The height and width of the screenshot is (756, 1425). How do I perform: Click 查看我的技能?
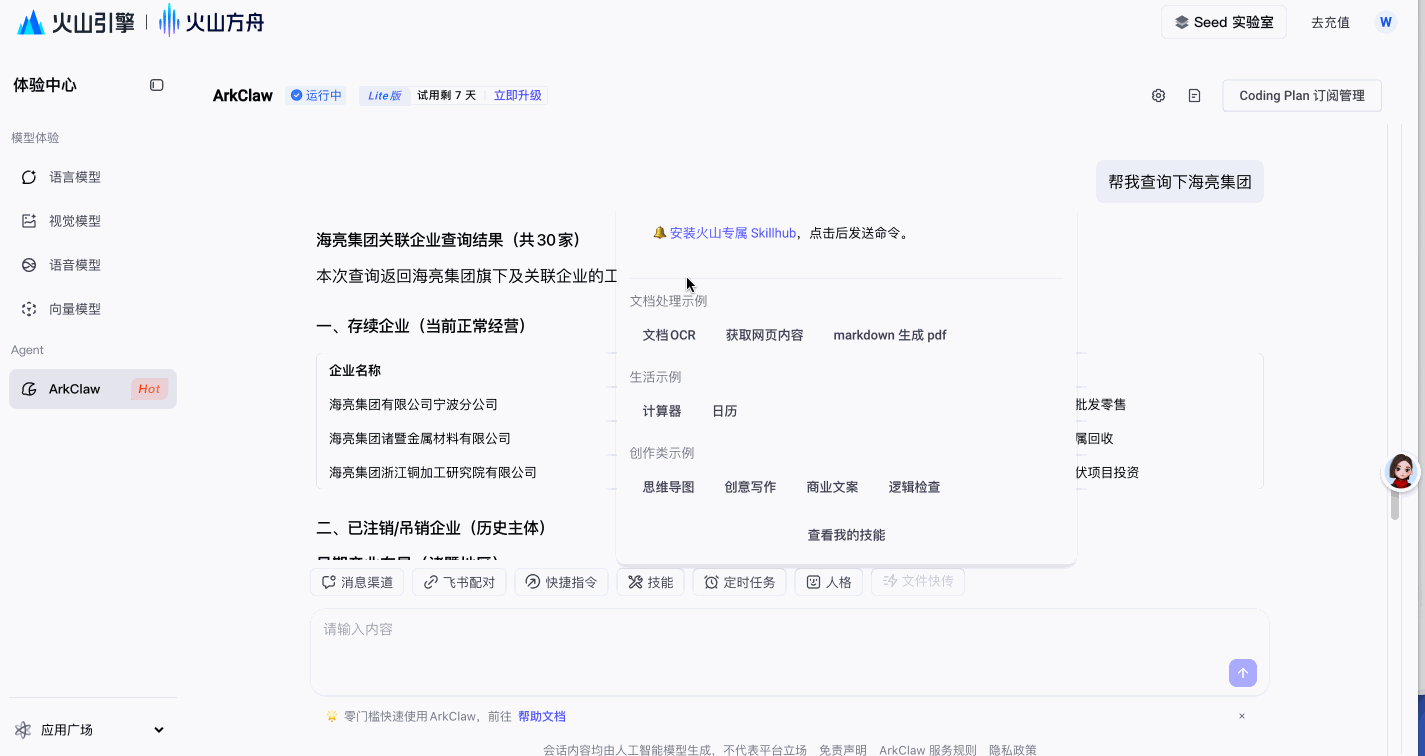846,535
